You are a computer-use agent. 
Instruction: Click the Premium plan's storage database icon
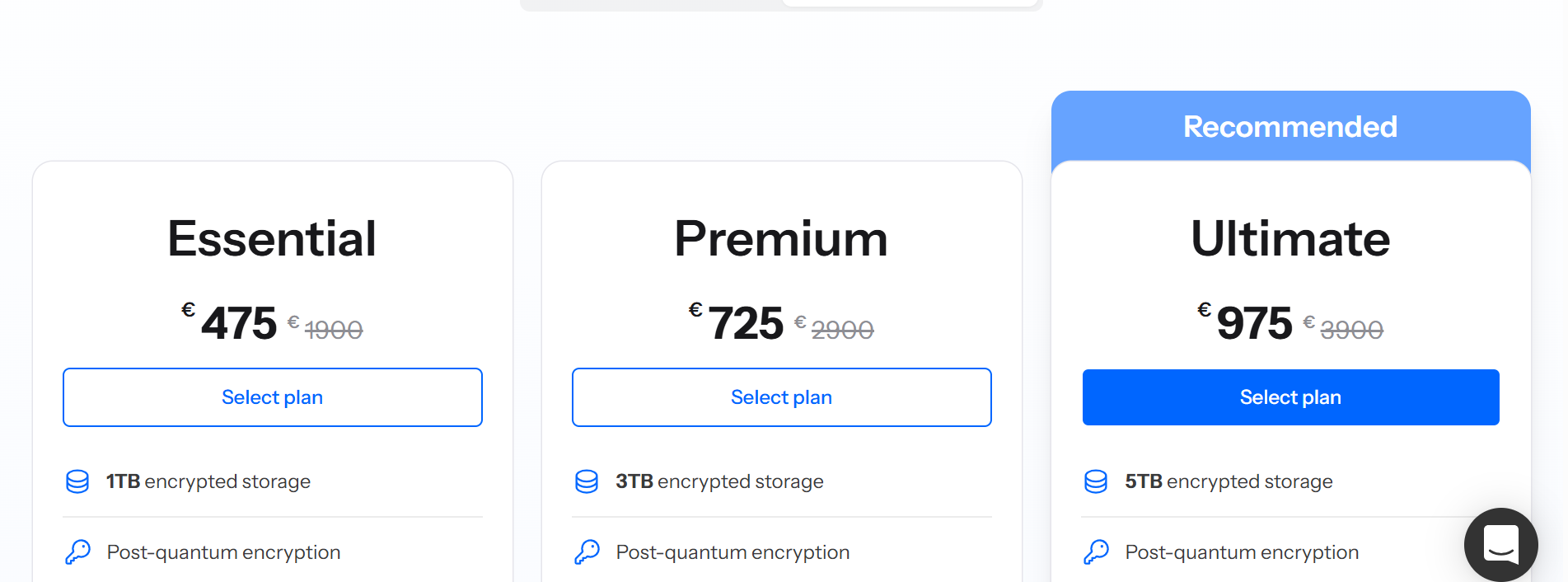tap(586, 481)
